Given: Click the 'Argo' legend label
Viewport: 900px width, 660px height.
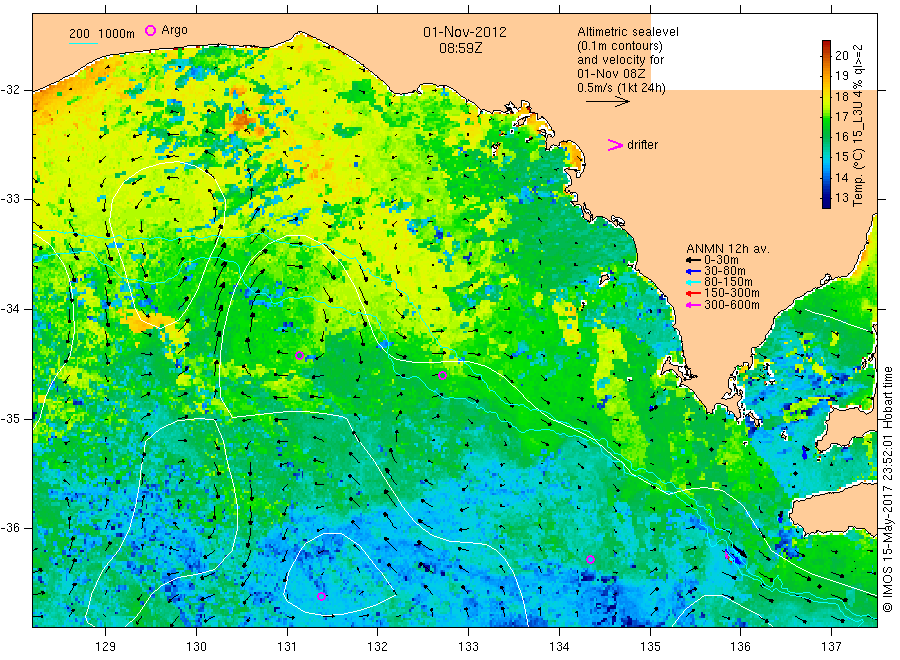Looking at the screenshot, I should tap(174, 30).
